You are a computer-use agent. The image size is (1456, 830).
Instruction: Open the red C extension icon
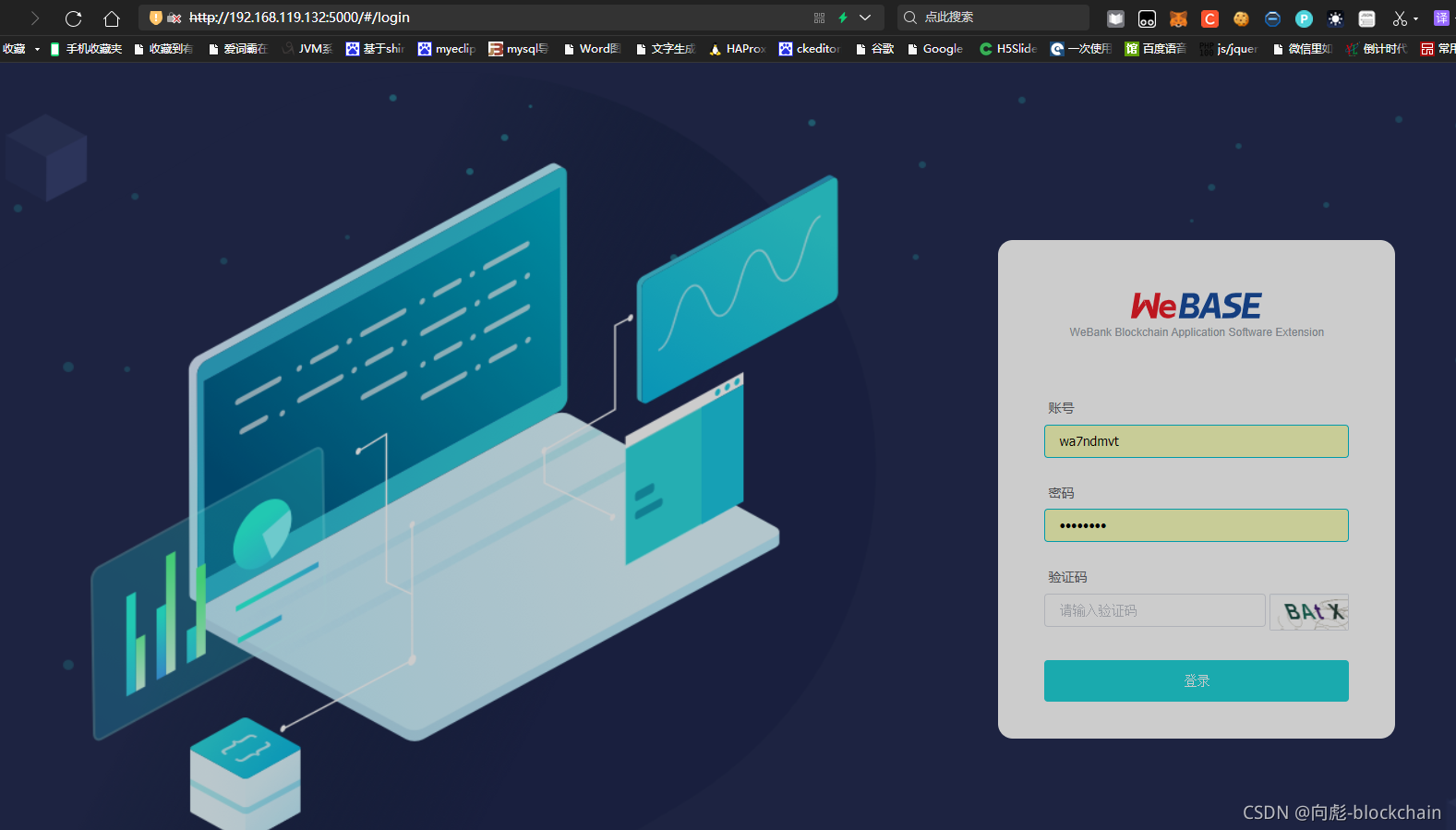click(x=1209, y=18)
